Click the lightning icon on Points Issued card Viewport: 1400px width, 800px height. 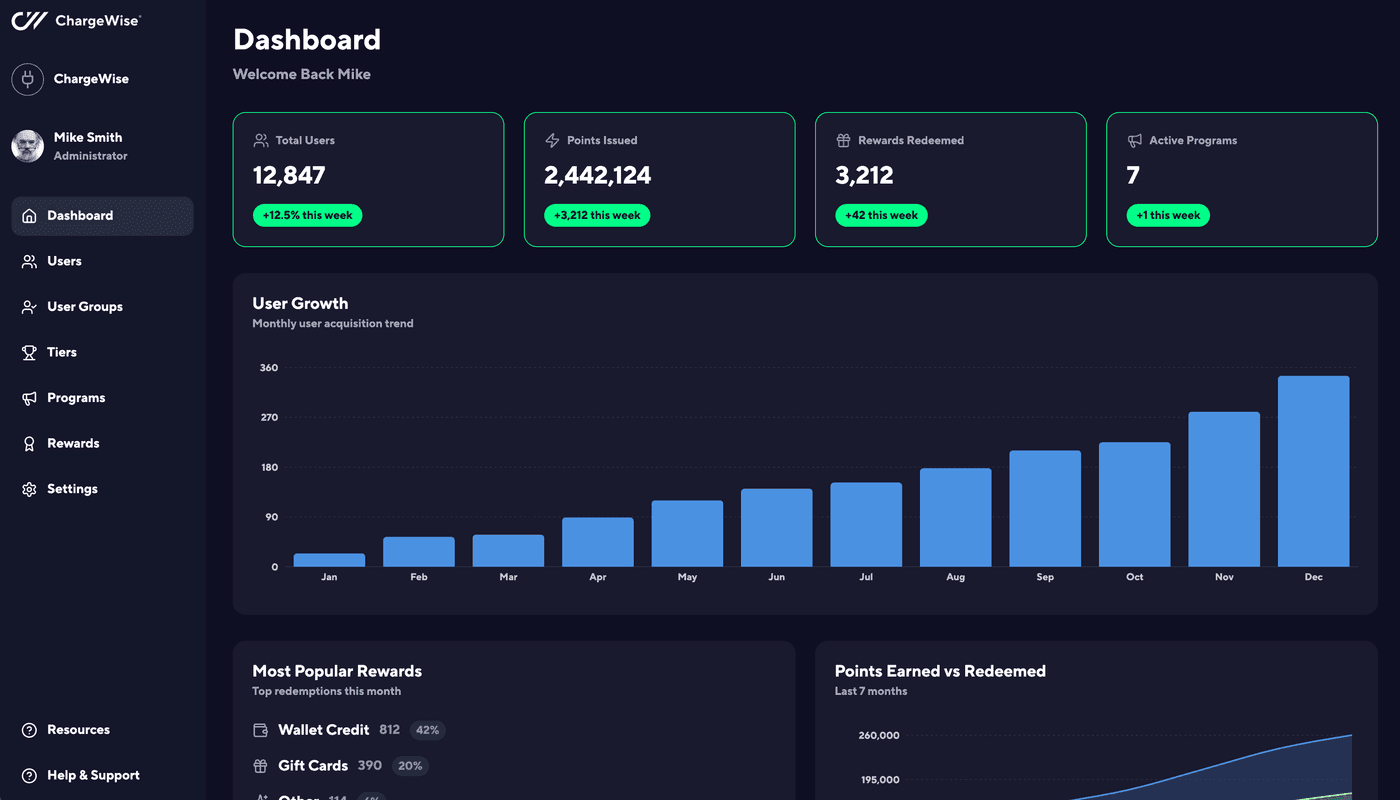pyautogui.click(x=552, y=140)
